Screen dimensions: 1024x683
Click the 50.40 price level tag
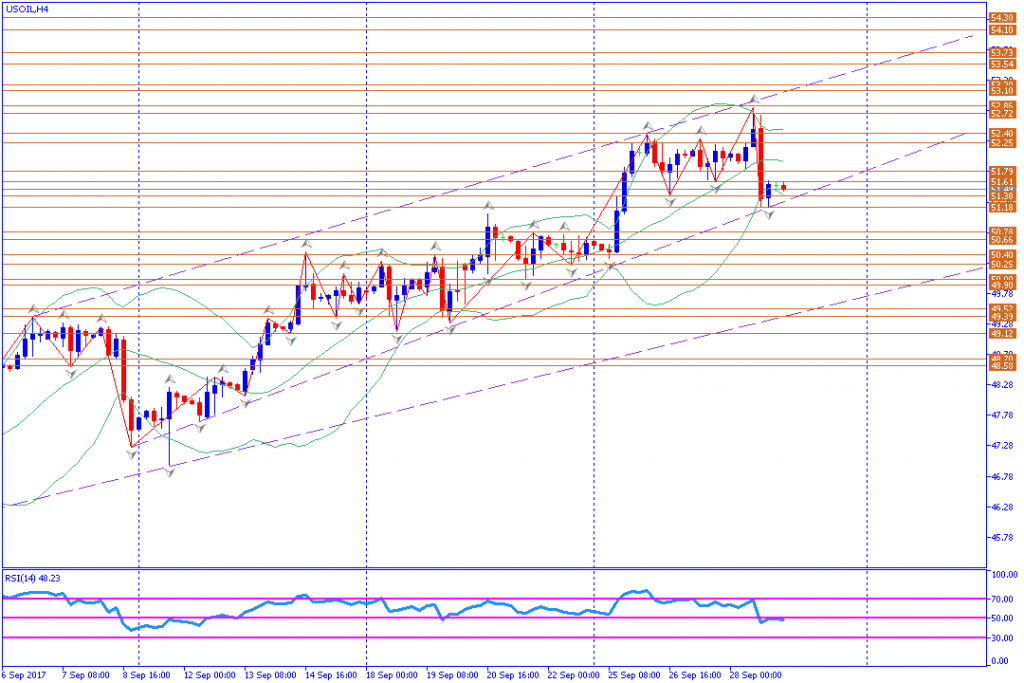coord(1002,255)
